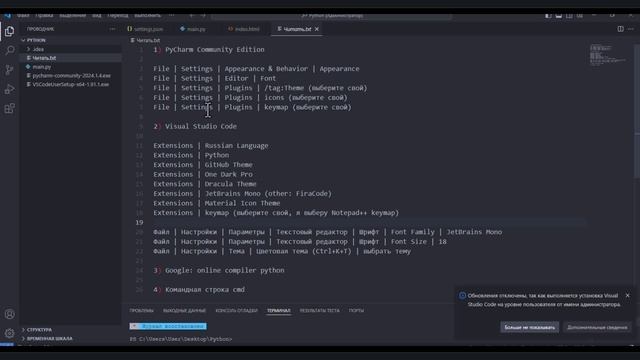Click Читать.txt breadcrumb above editor
This screenshot has height=360, width=640.
click(145, 40)
